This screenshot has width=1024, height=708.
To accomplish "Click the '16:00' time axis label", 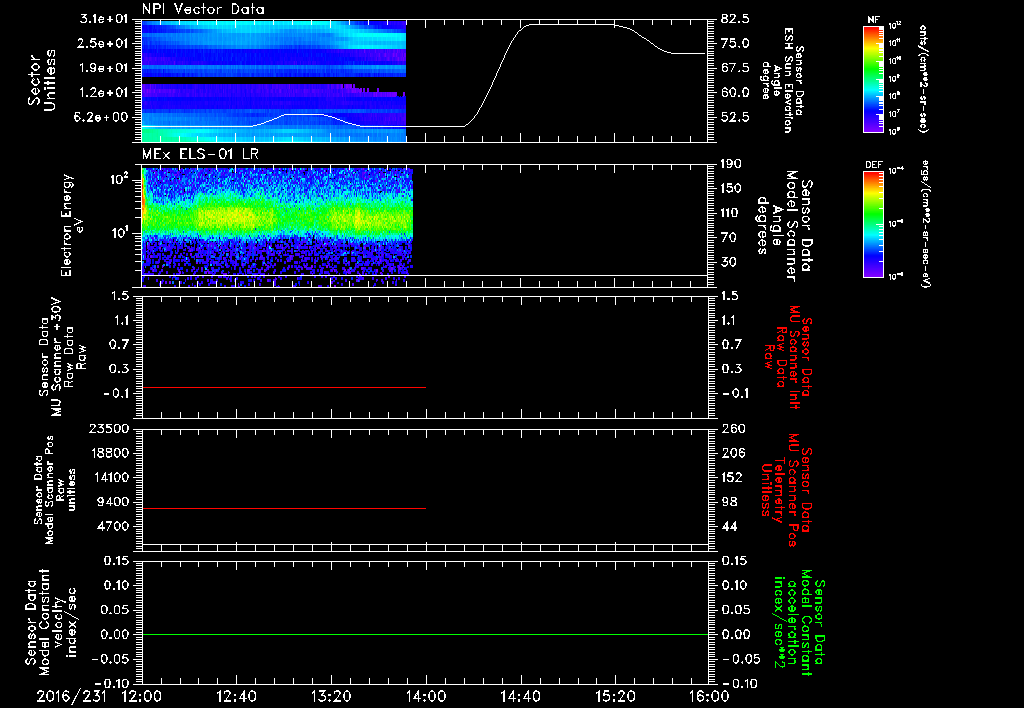I will [710, 696].
